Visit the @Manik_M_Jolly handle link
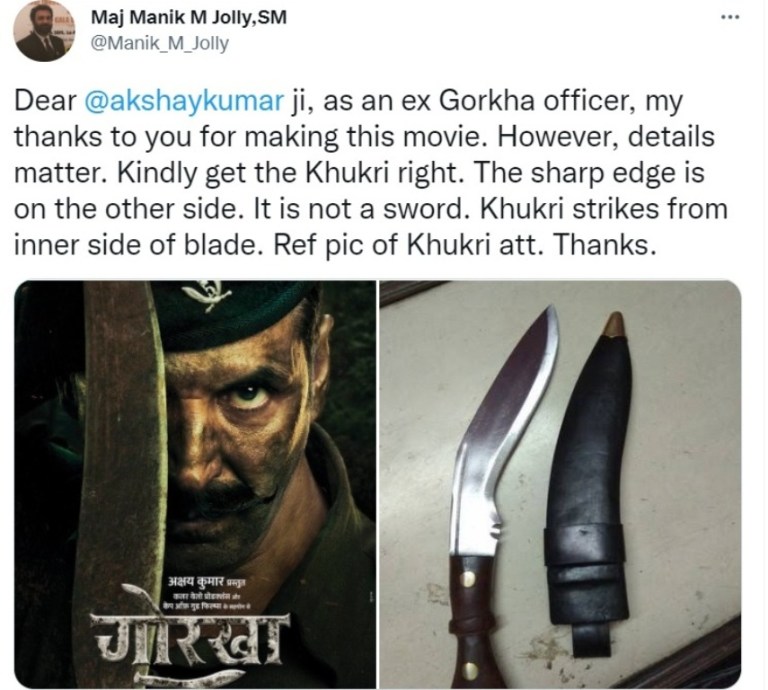The width and height of the screenshot is (768, 690). point(160,43)
